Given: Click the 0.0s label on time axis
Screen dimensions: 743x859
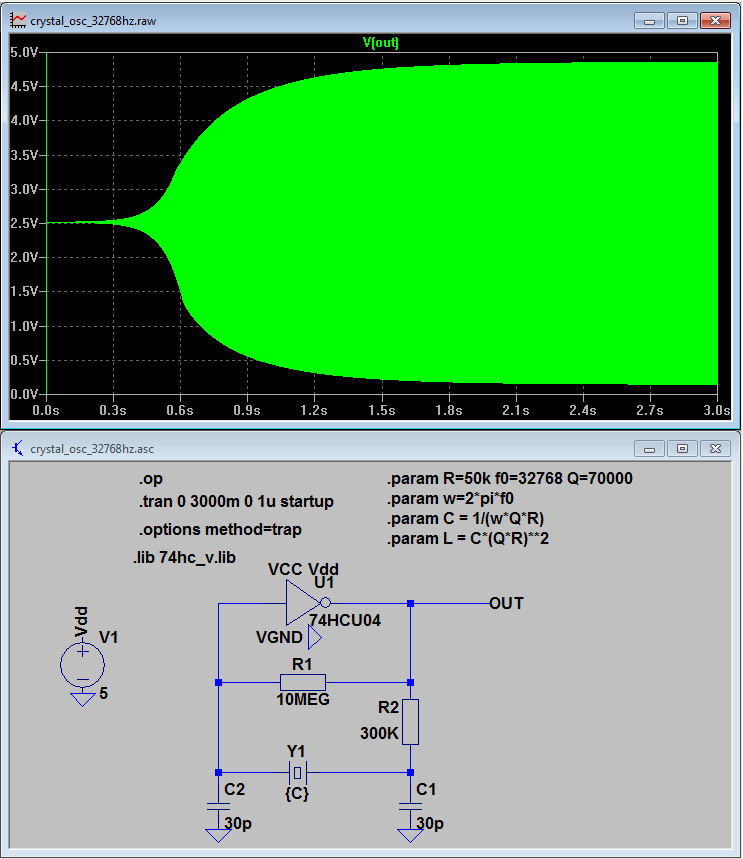Looking at the screenshot, I should [46, 410].
